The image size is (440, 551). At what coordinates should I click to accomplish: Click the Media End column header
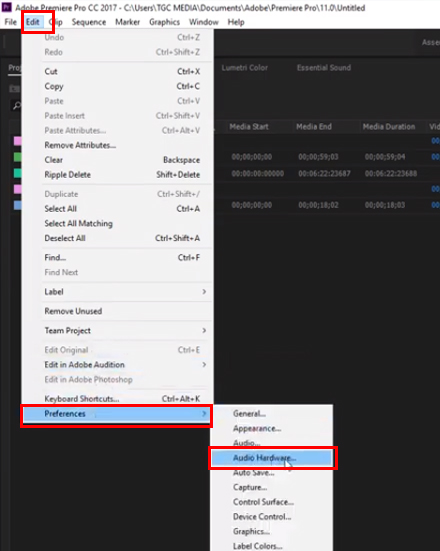[x=314, y=127]
